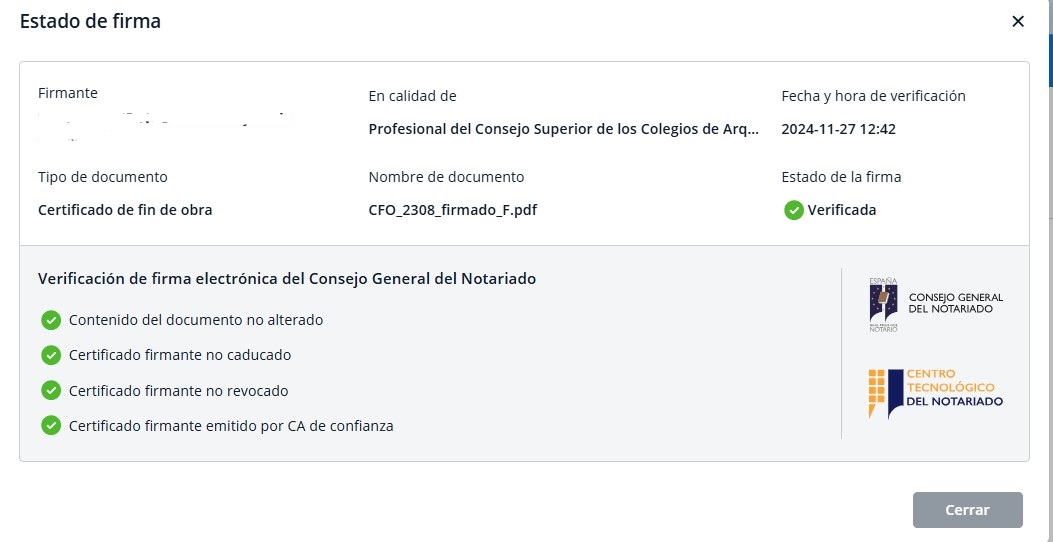Click the Certificado firmante emitido por CA text

point(231,426)
